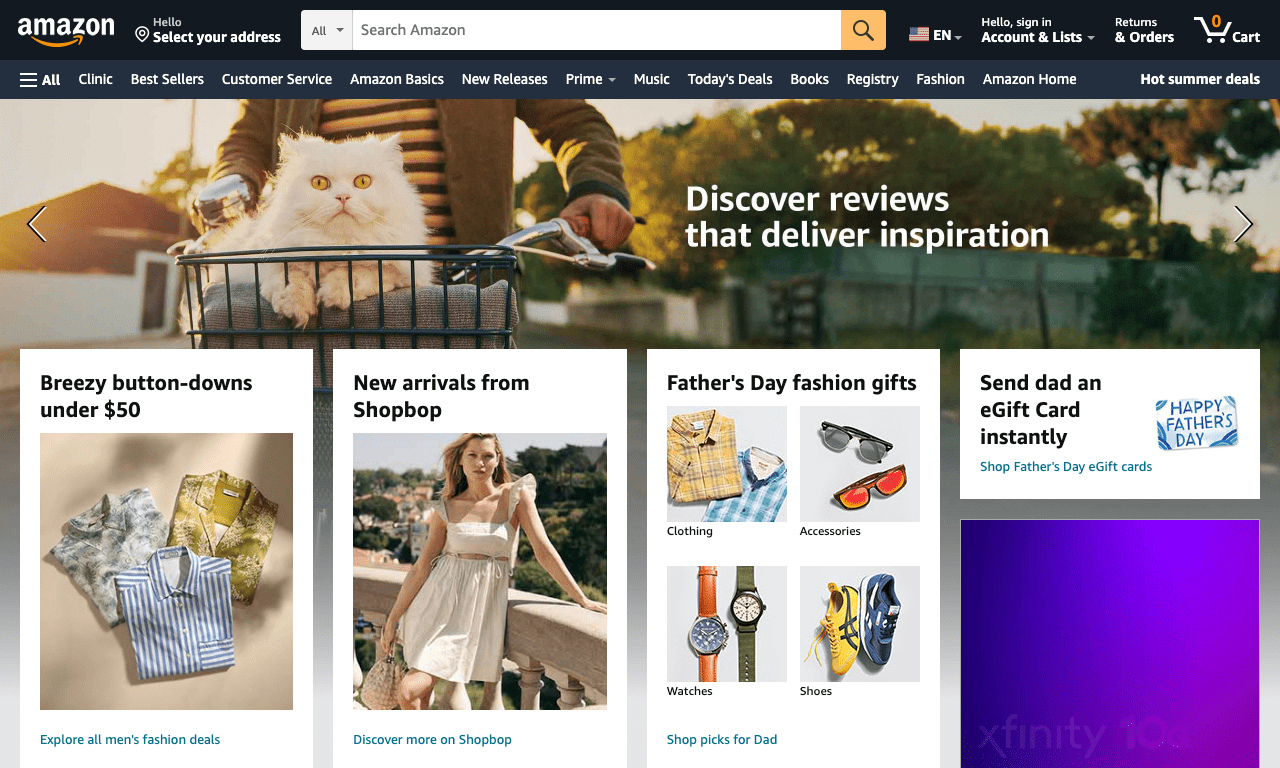Open the Clothing thumbnail with plaid shirts

727,464
